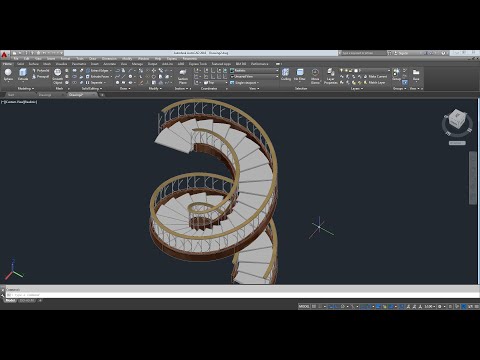The image size is (480, 360).
Task: Switch to the Surface ribbon tab
Action: pyautogui.click(x=33, y=64)
